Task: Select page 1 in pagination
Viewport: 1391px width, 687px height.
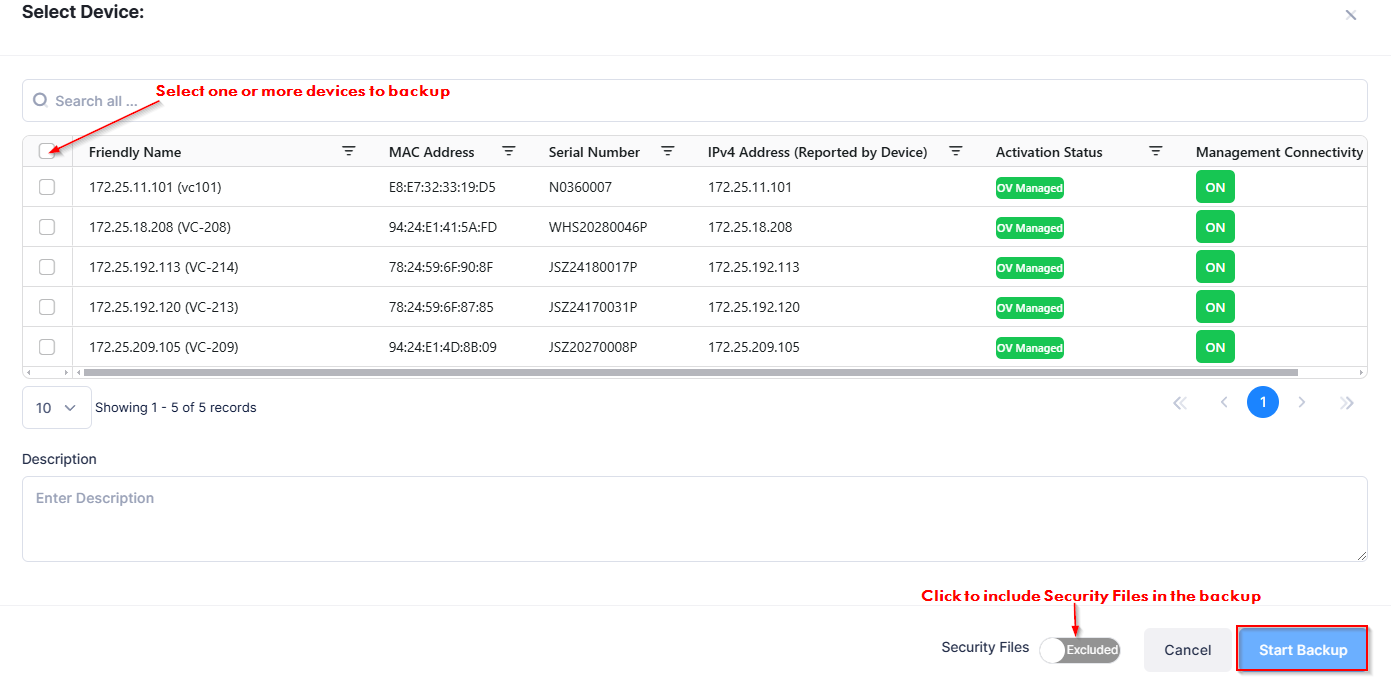Action: tap(1263, 403)
